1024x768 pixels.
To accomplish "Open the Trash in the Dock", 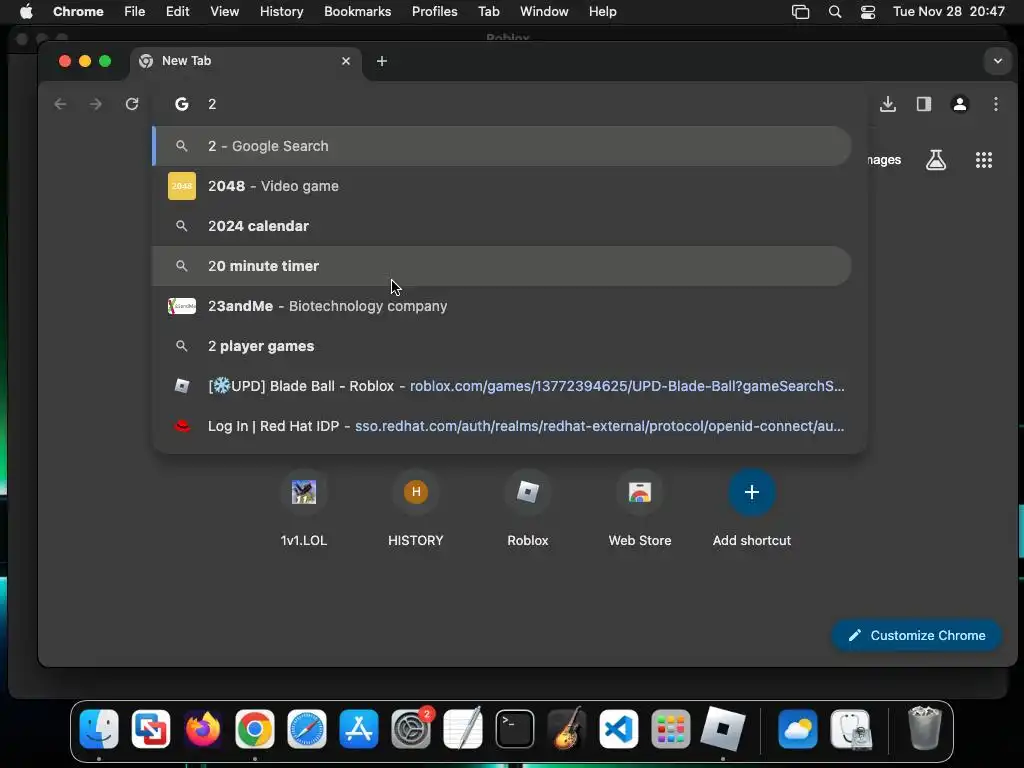I will click(x=925, y=728).
